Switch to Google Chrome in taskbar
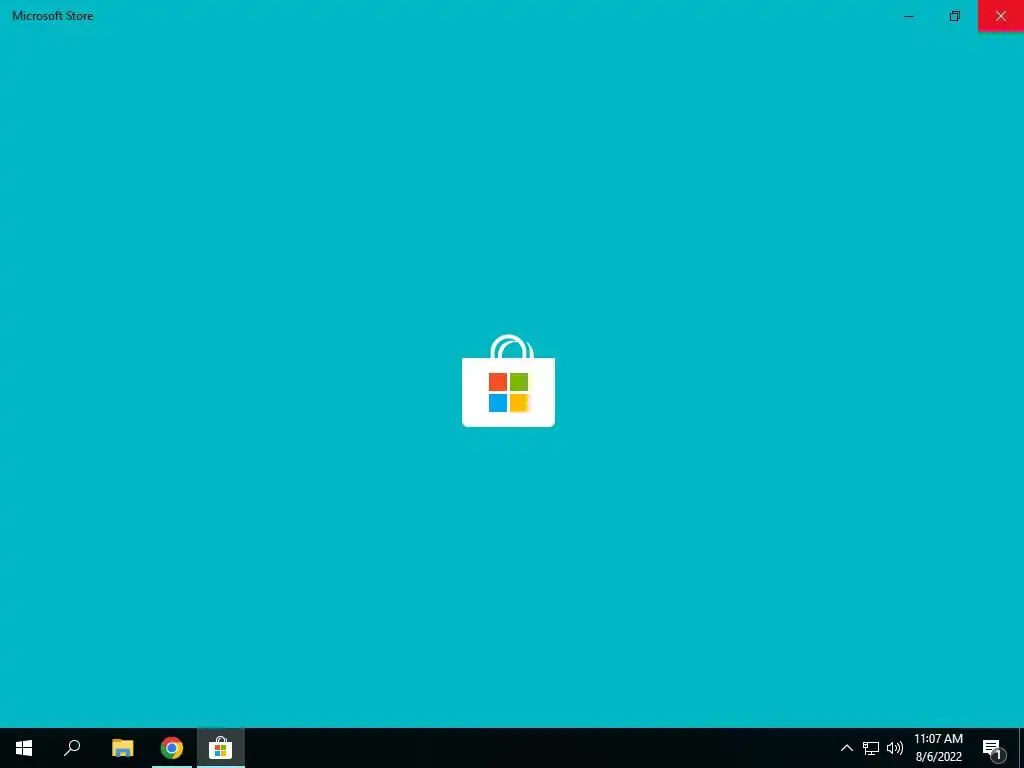 pyautogui.click(x=172, y=748)
